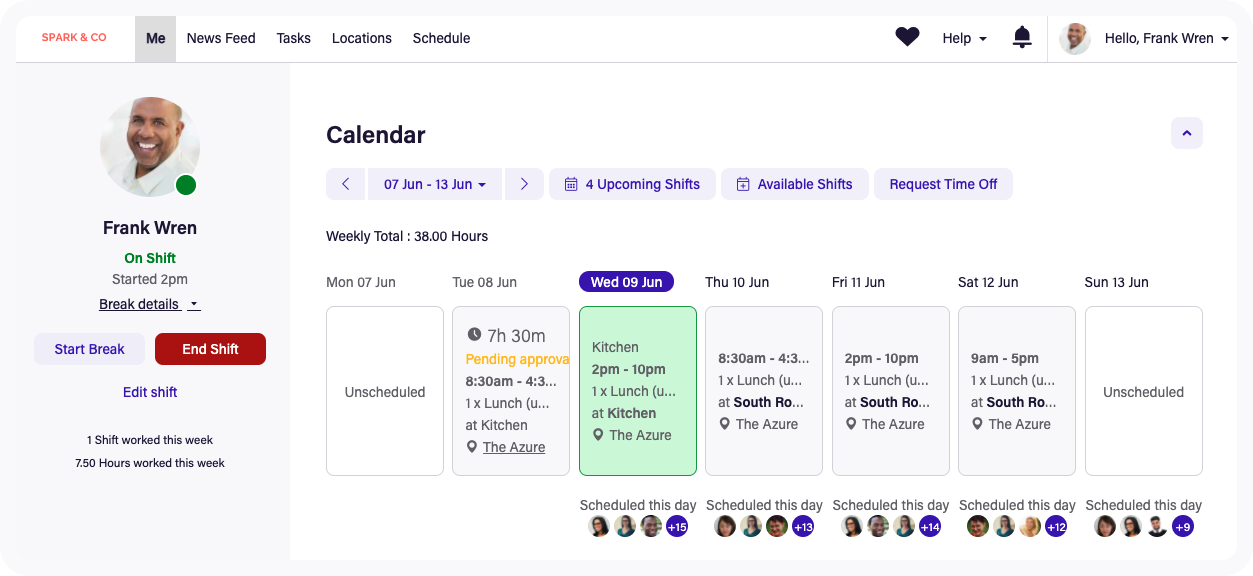1253x576 pixels.
Task: Collapse the Calendar section chevron
Action: (x=1186, y=133)
